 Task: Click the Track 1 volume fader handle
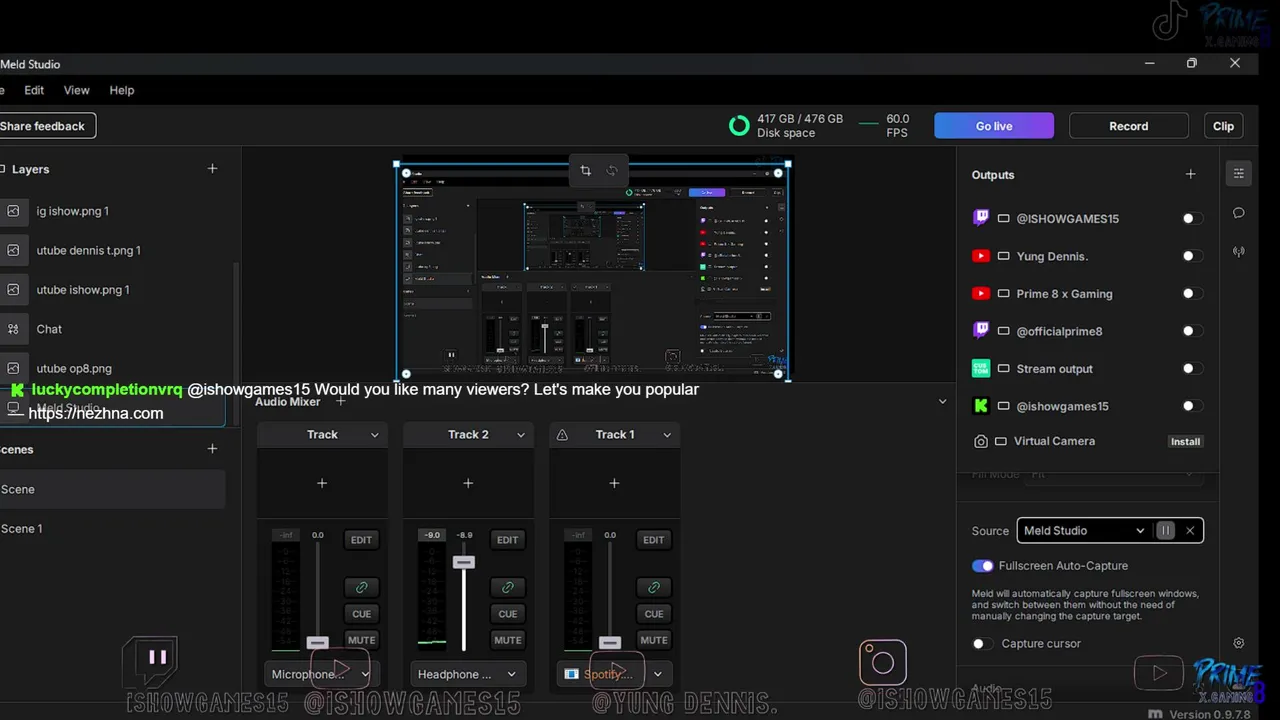tap(609, 642)
